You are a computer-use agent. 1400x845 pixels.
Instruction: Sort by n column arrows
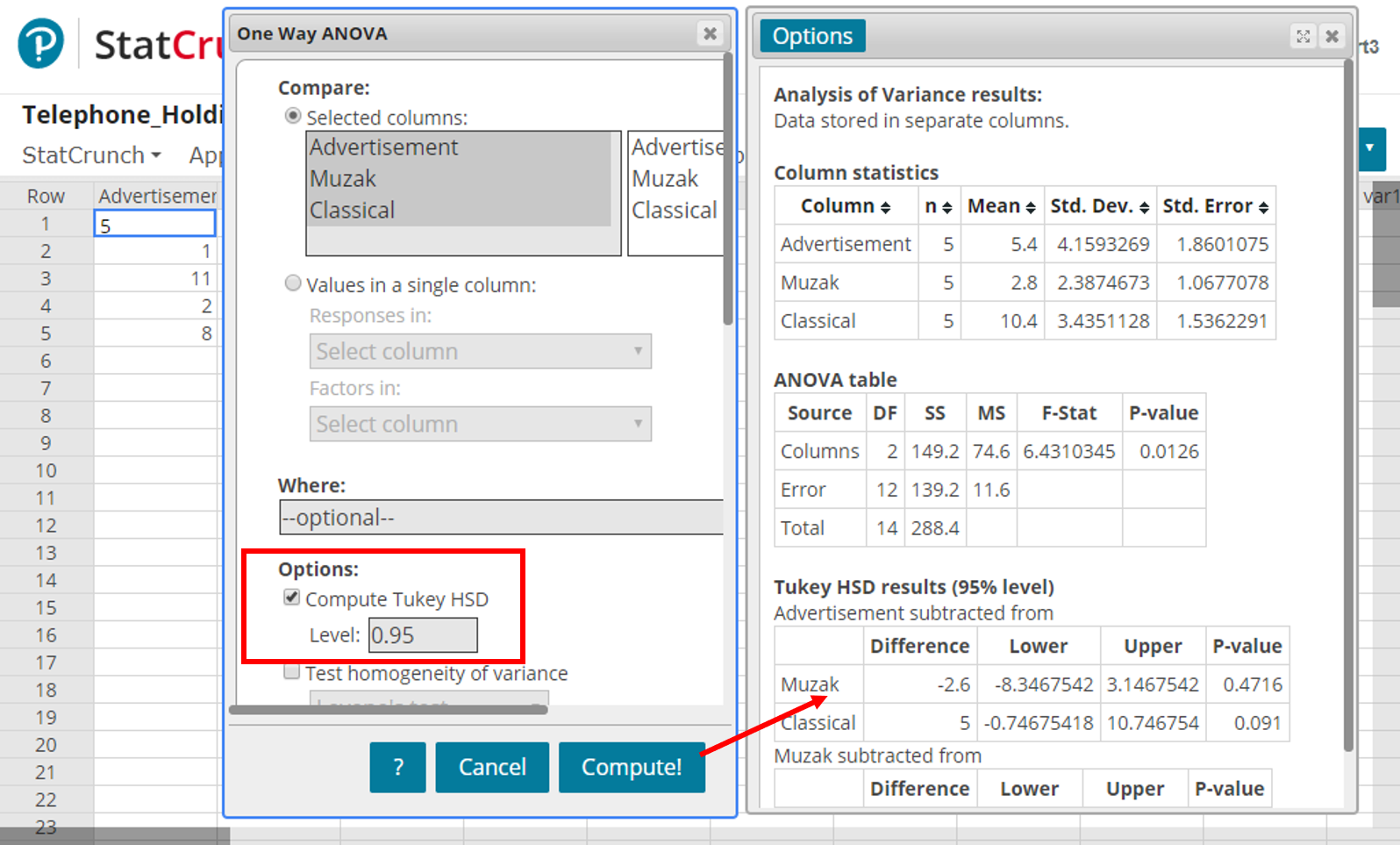[947, 207]
